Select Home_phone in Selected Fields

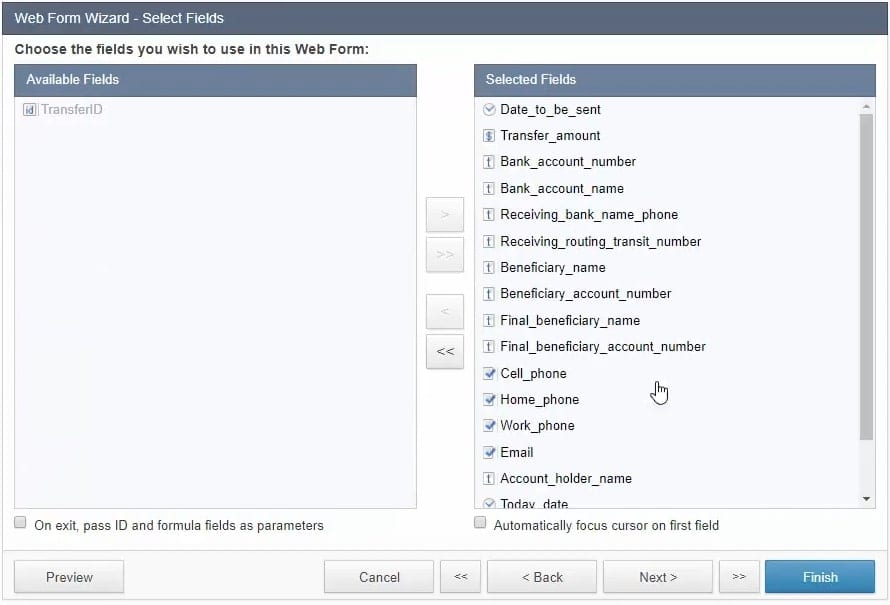[x=539, y=400]
